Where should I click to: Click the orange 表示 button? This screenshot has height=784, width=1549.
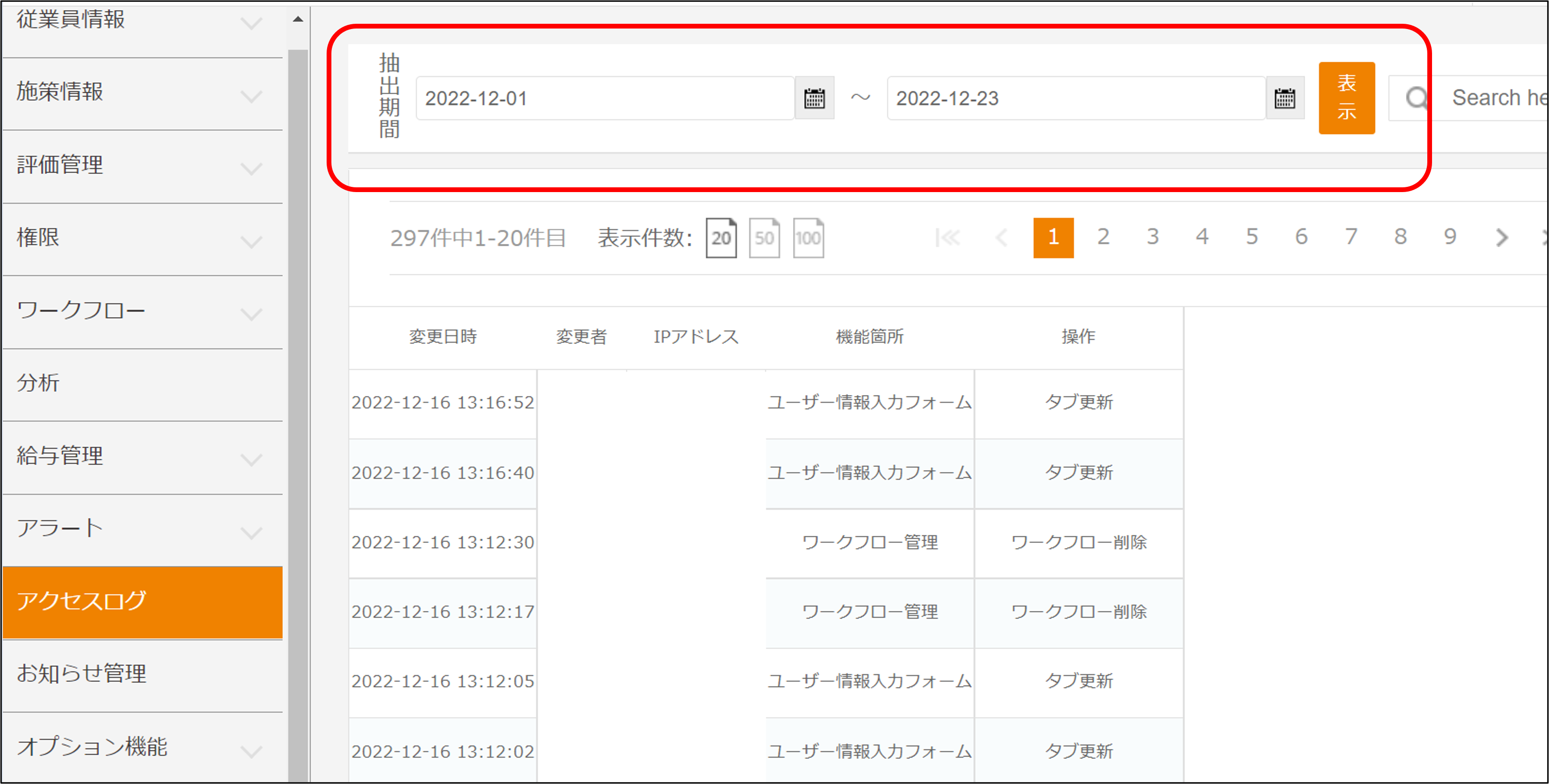(1346, 98)
